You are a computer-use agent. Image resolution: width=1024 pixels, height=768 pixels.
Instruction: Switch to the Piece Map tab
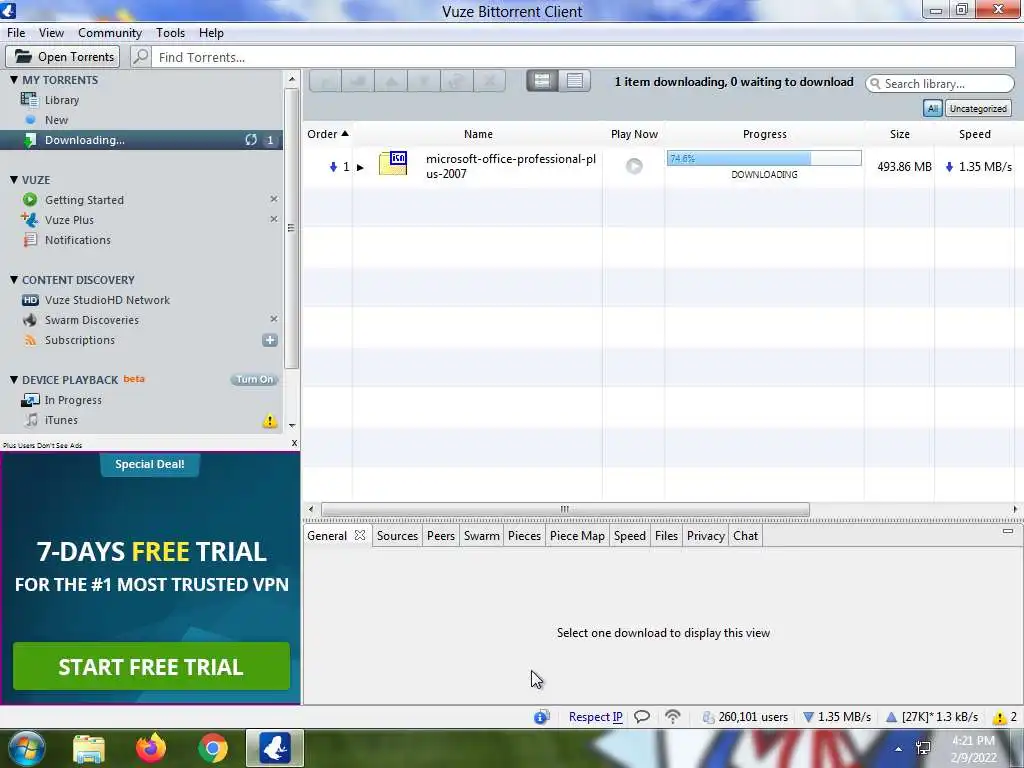pyautogui.click(x=577, y=536)
